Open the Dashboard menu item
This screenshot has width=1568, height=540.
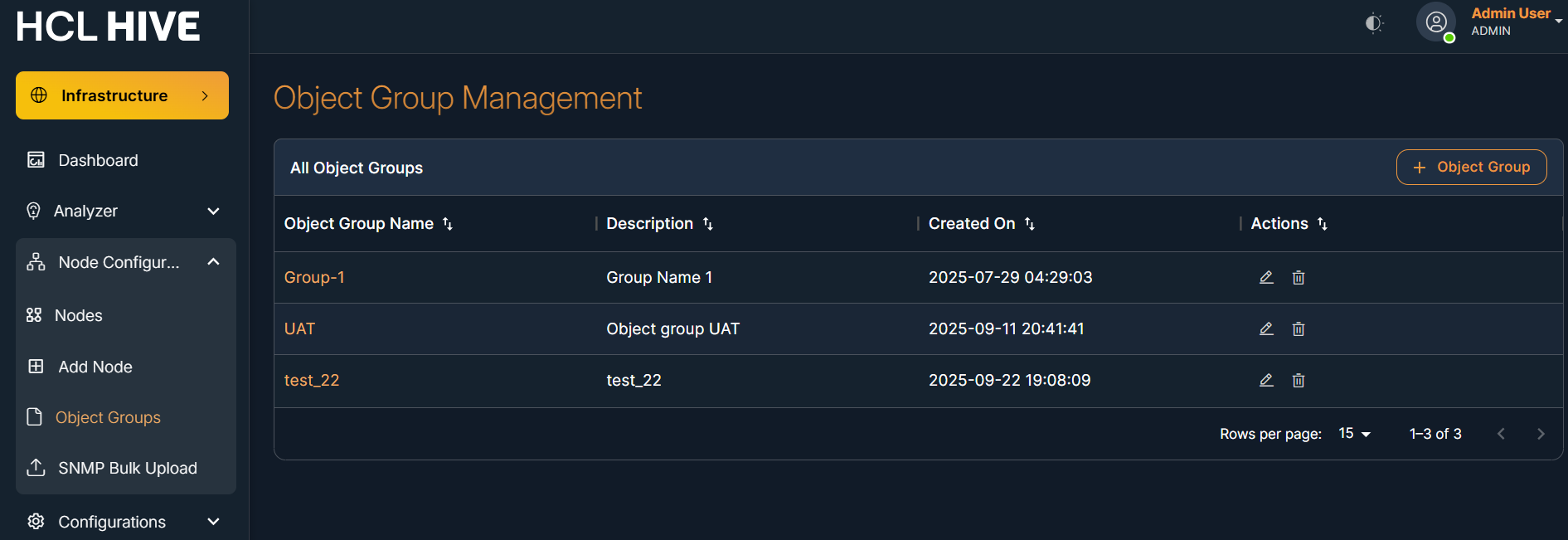click(x=98, y=160)
